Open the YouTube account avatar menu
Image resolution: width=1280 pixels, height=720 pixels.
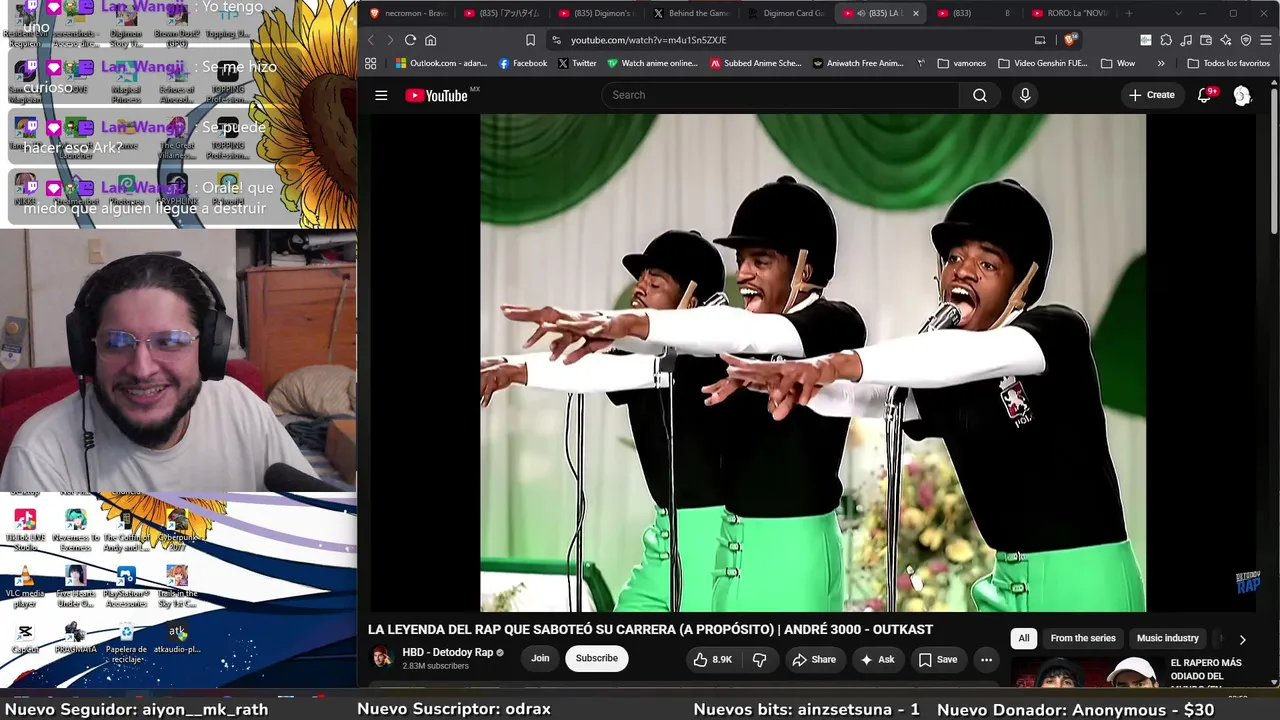coord(1242,95)
